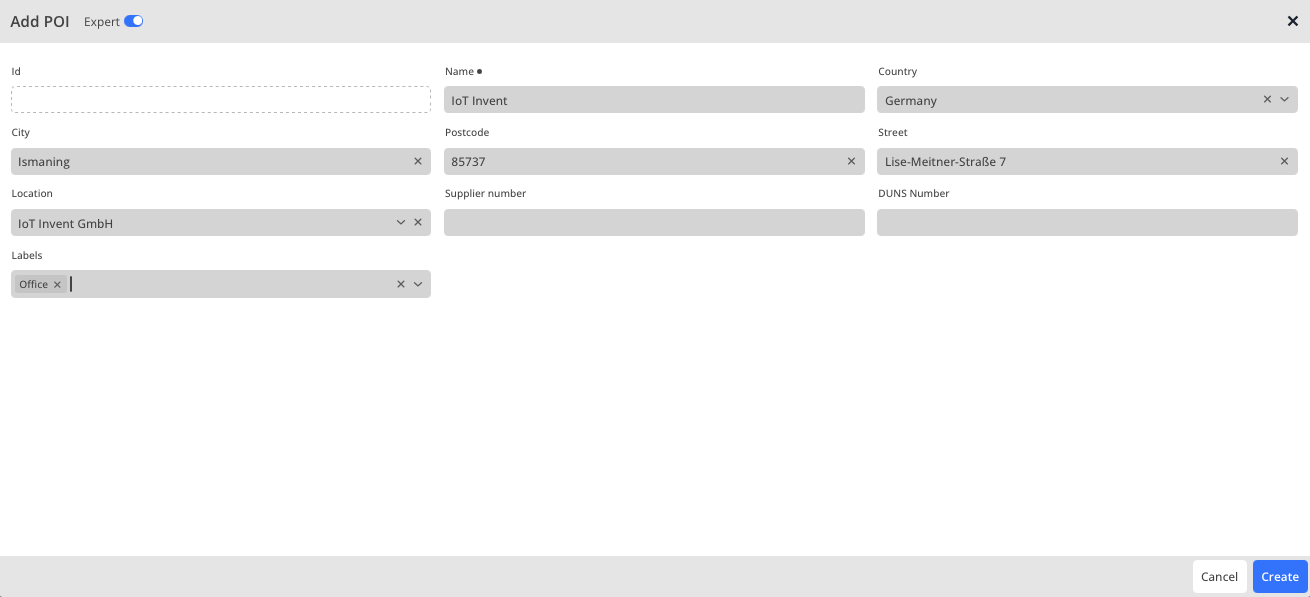Open the Labels dropdown chevron
This screenshot has height=597, width=1310.
click(x=418, y=284)
